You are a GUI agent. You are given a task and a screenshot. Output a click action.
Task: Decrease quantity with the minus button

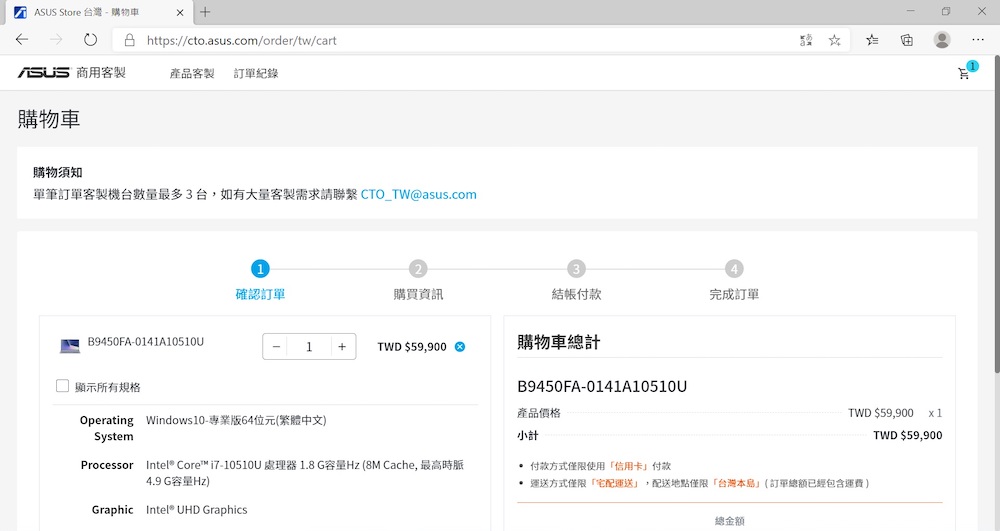point(276,347)
